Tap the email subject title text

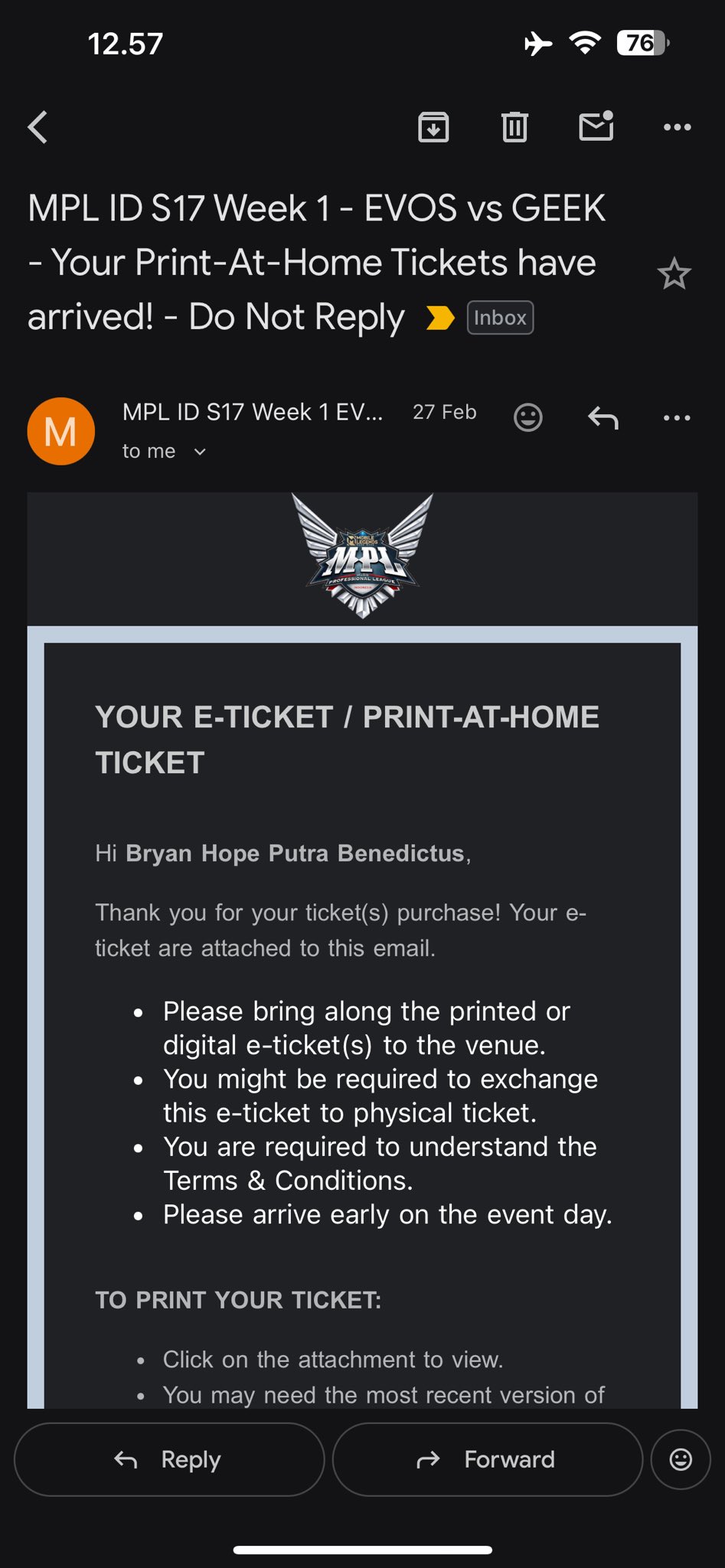tap(314, 262)
